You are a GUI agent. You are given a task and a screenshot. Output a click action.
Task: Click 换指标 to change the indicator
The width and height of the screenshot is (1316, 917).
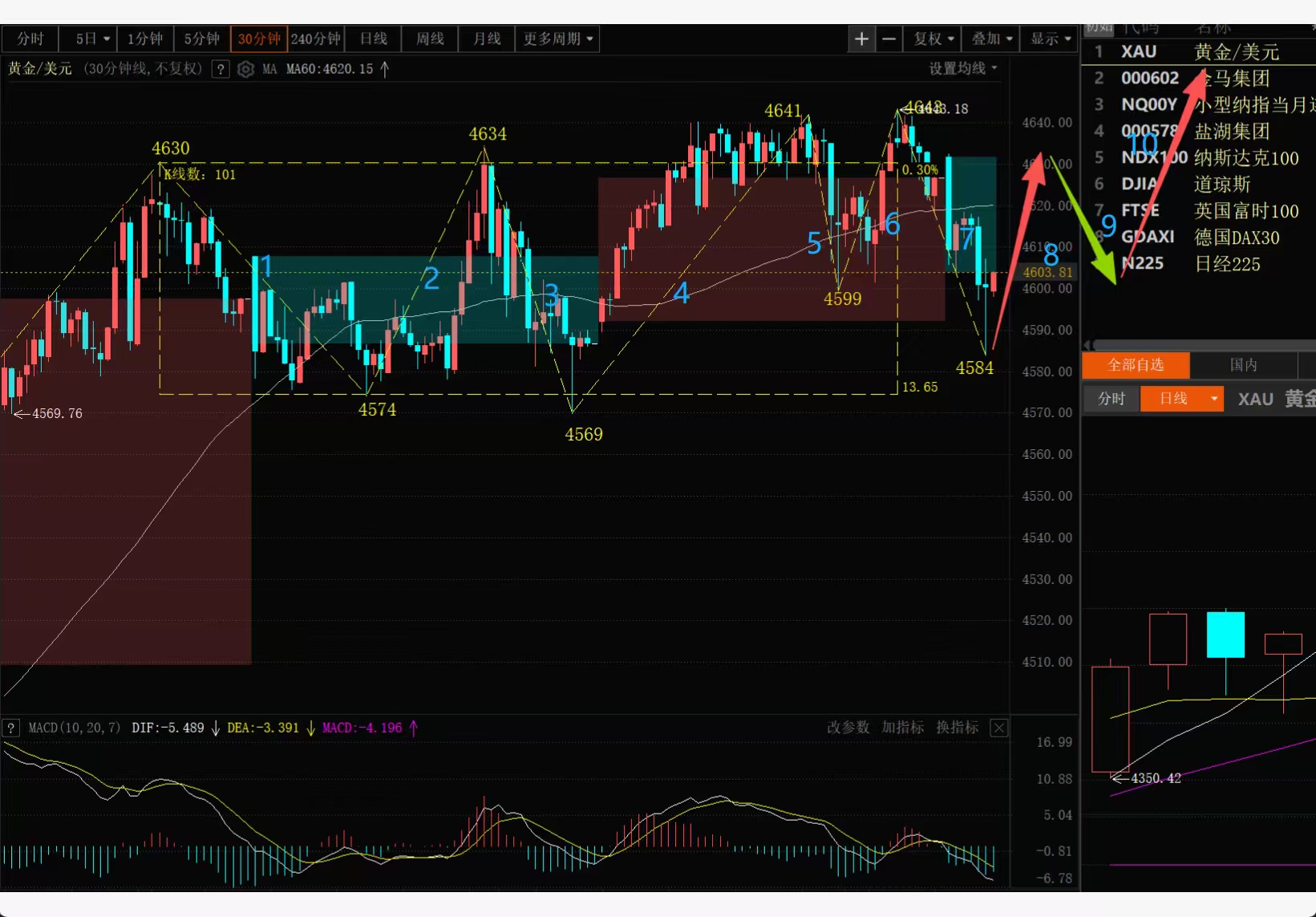point(957,728)
